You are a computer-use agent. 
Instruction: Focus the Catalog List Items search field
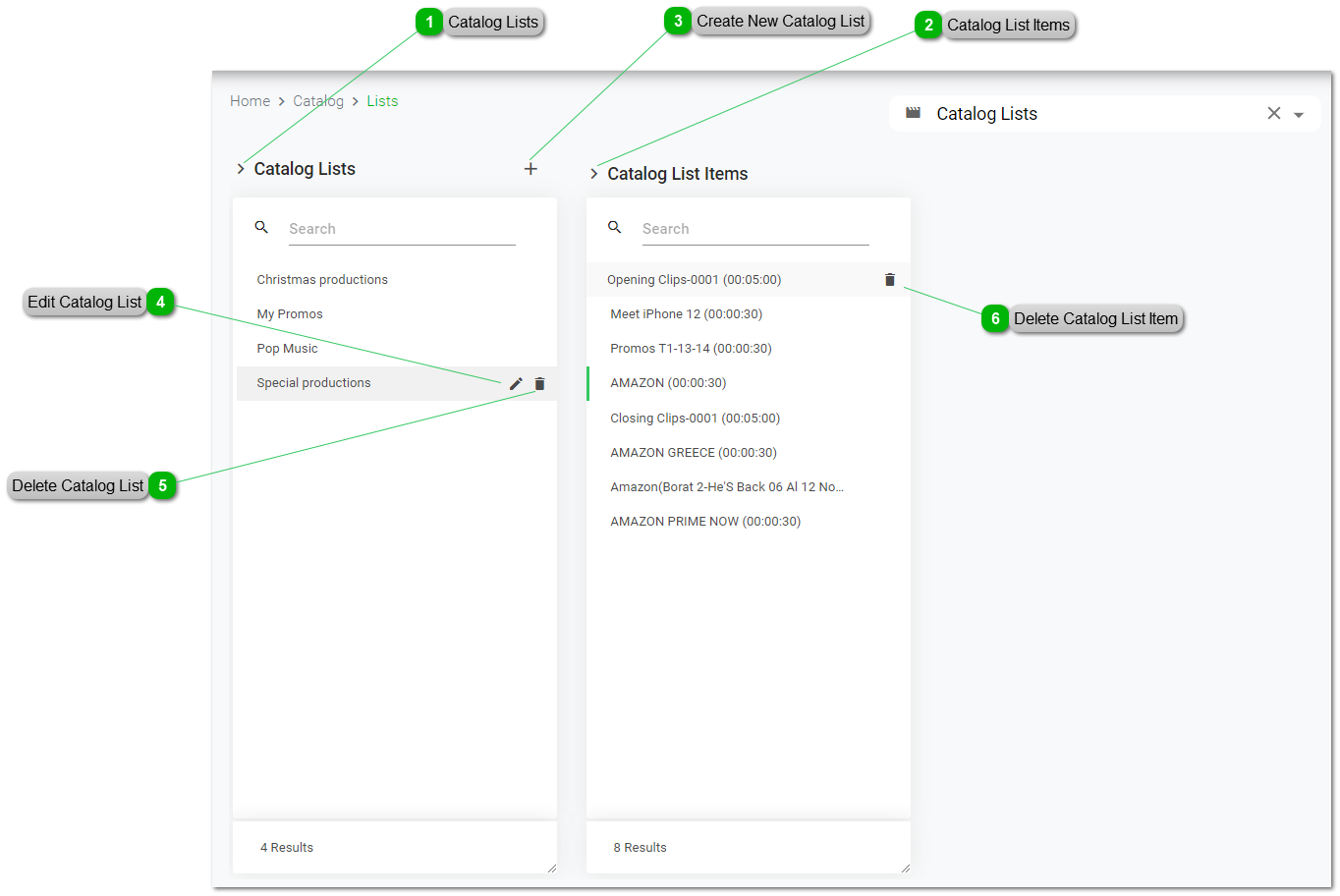(x=754, y=229)
